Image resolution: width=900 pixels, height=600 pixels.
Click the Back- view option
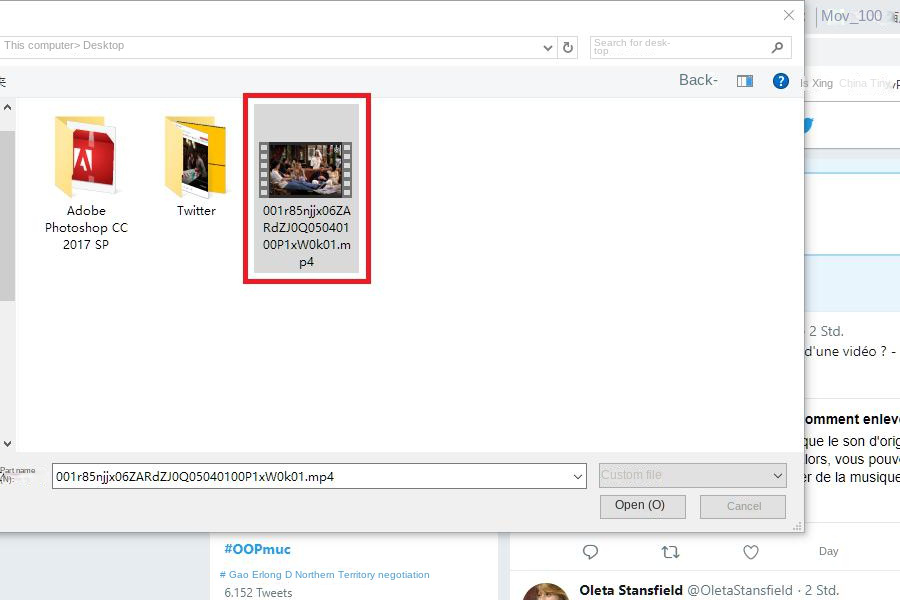(x=698, y=80)
